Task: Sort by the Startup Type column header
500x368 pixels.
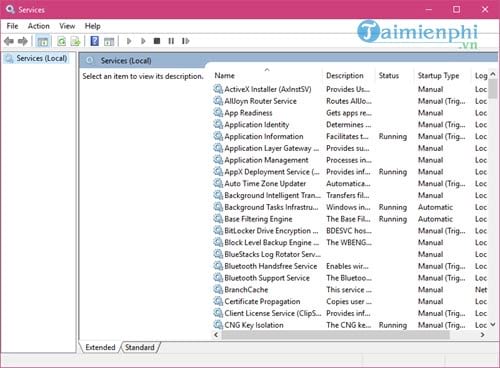Action: (x=443, y=76)
